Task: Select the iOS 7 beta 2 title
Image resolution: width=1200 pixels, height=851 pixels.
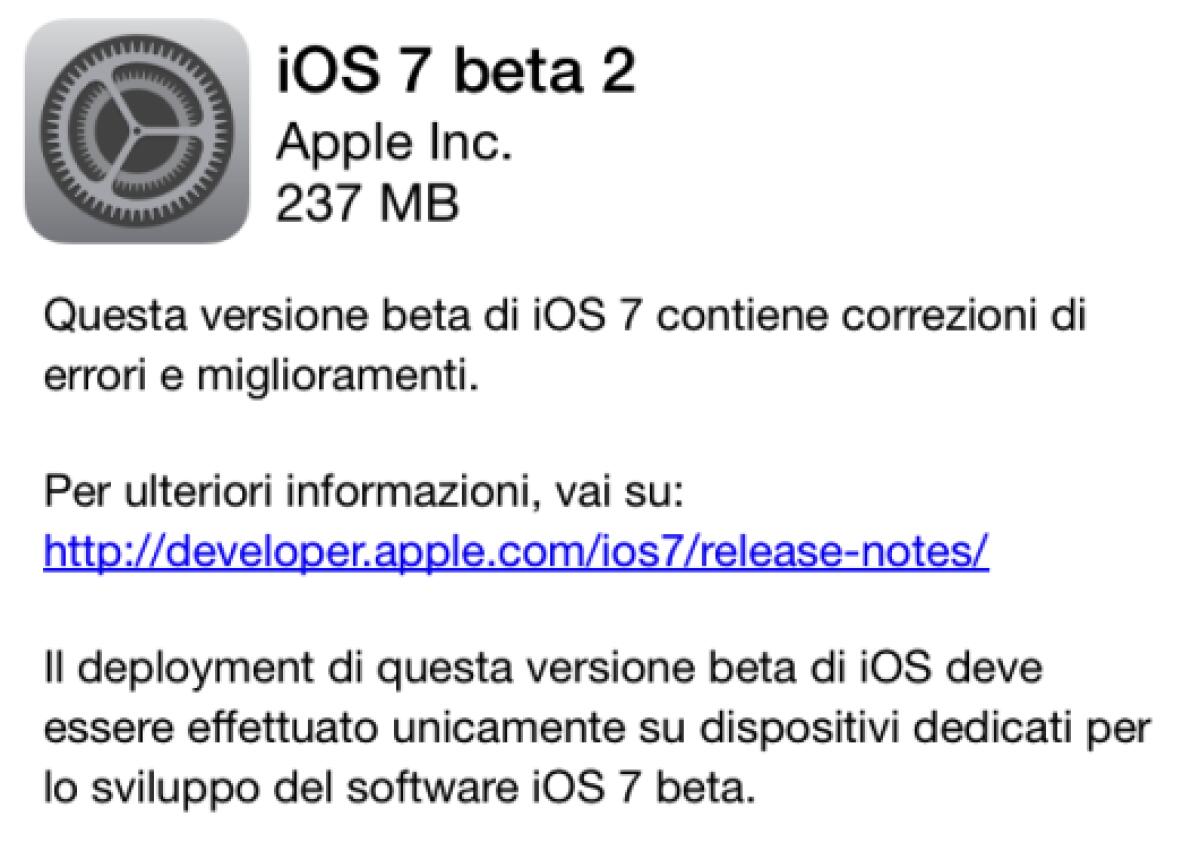Action: (x=455, y=70)
